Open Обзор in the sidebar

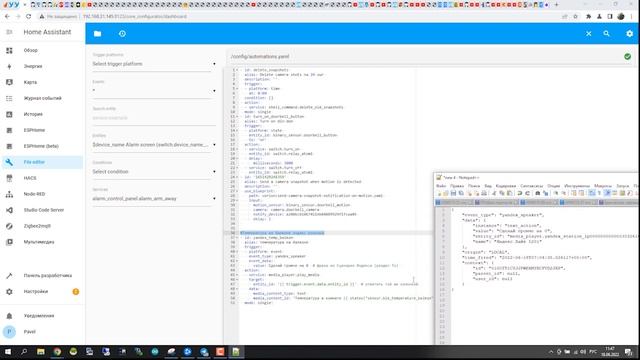click(x=42, y=50)
